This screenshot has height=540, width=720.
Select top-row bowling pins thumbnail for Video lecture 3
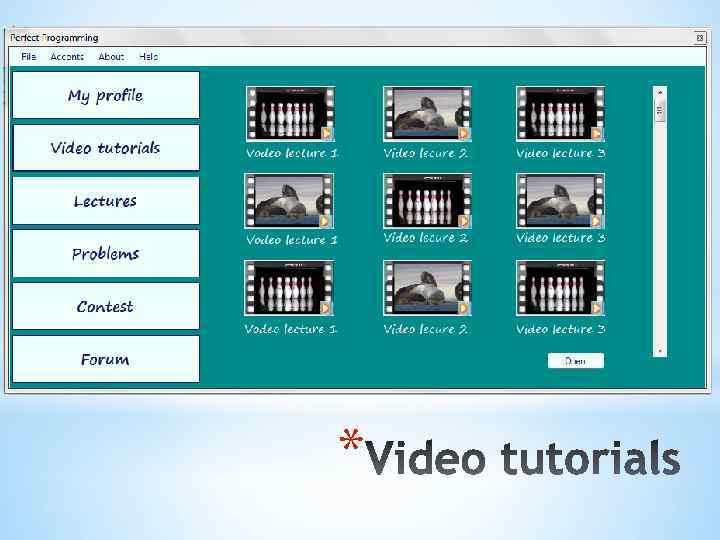point(560,113)
